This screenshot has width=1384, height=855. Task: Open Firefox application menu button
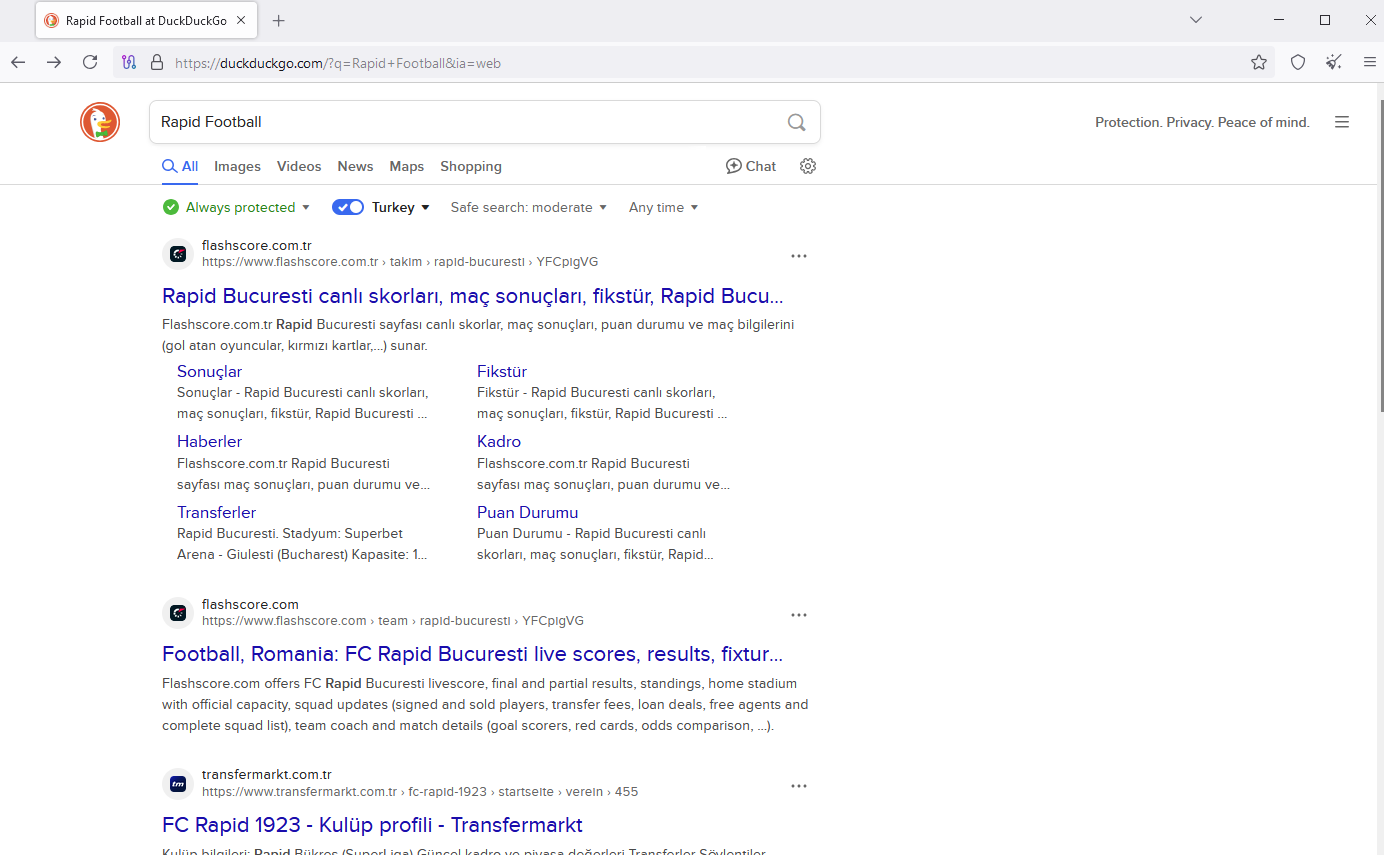[1370, 62]
